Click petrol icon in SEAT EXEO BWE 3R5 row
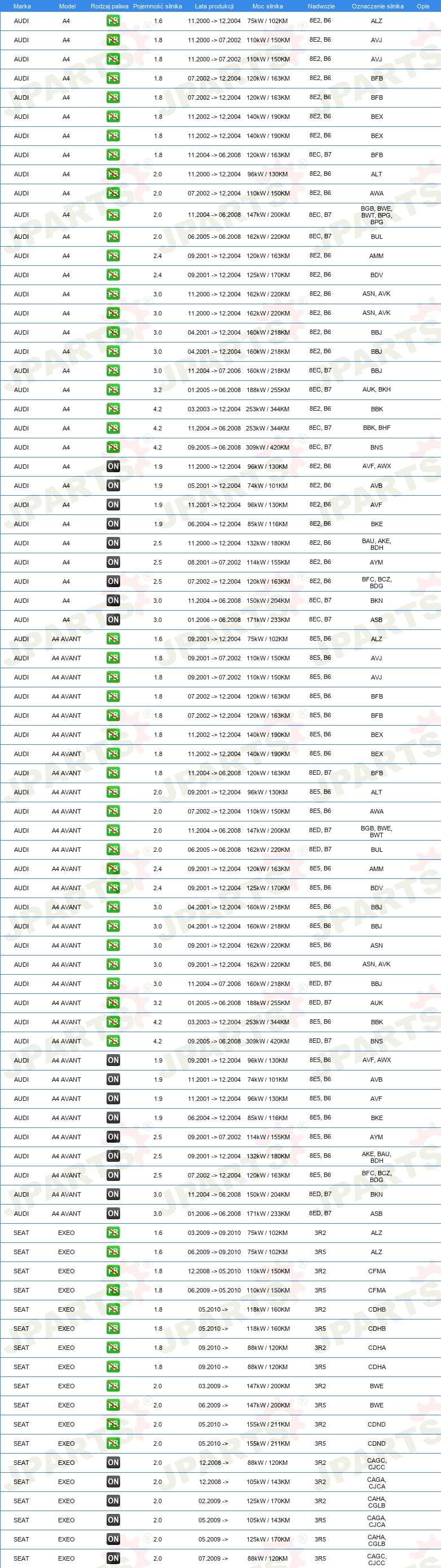Screen dimensions: 441x1568 pyautogui.click(x=113, y=1406)
